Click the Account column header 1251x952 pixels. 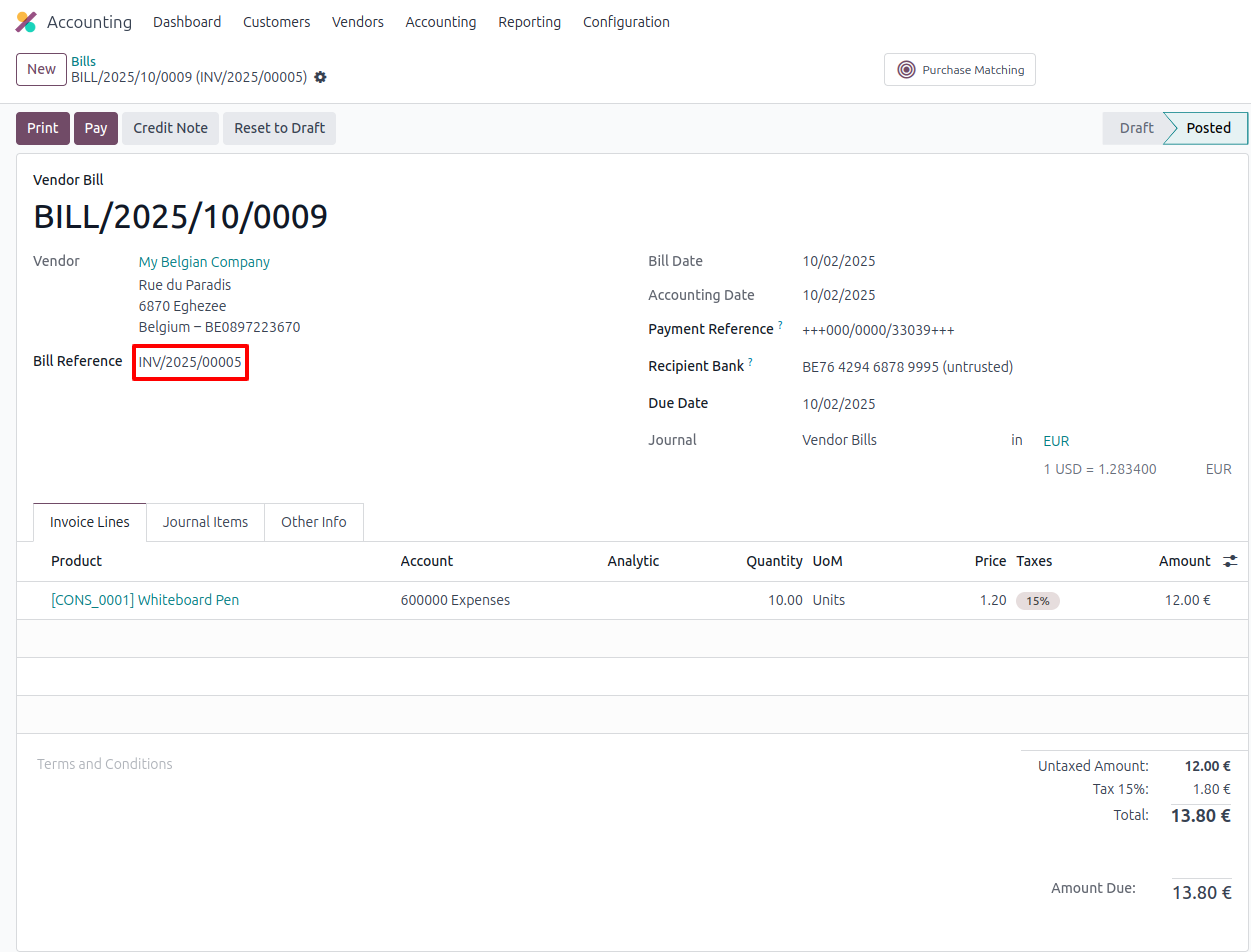[x=427, y=561]
